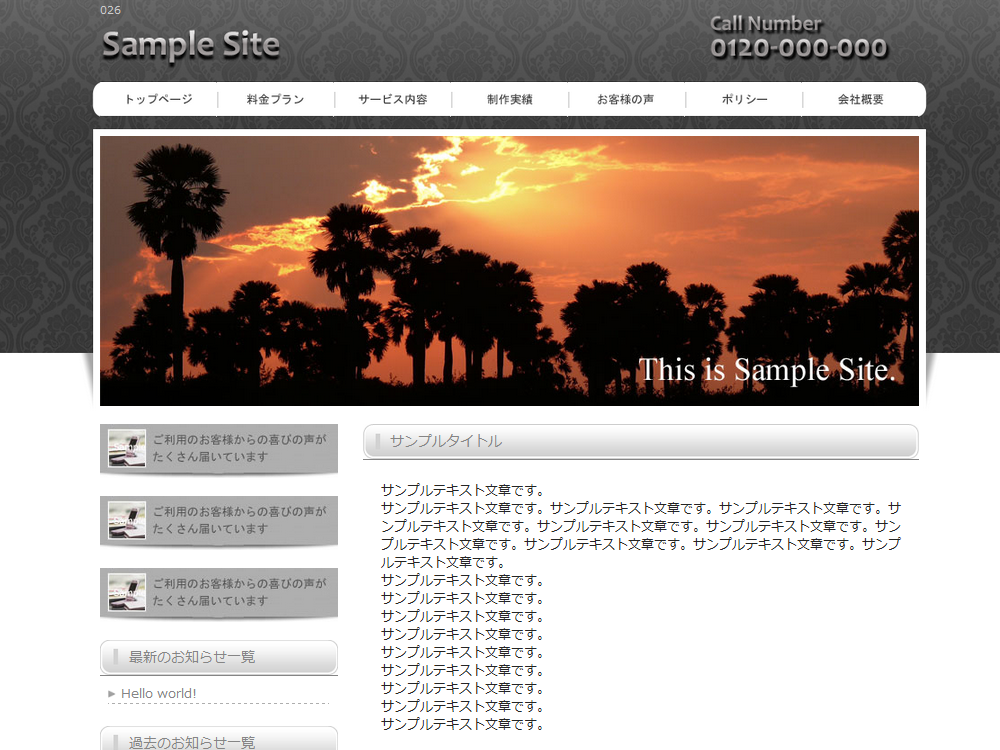The width and height of the screenshot is (1000, 750).
Task: Click the Call Number label
Action: (x=765, y=24)
